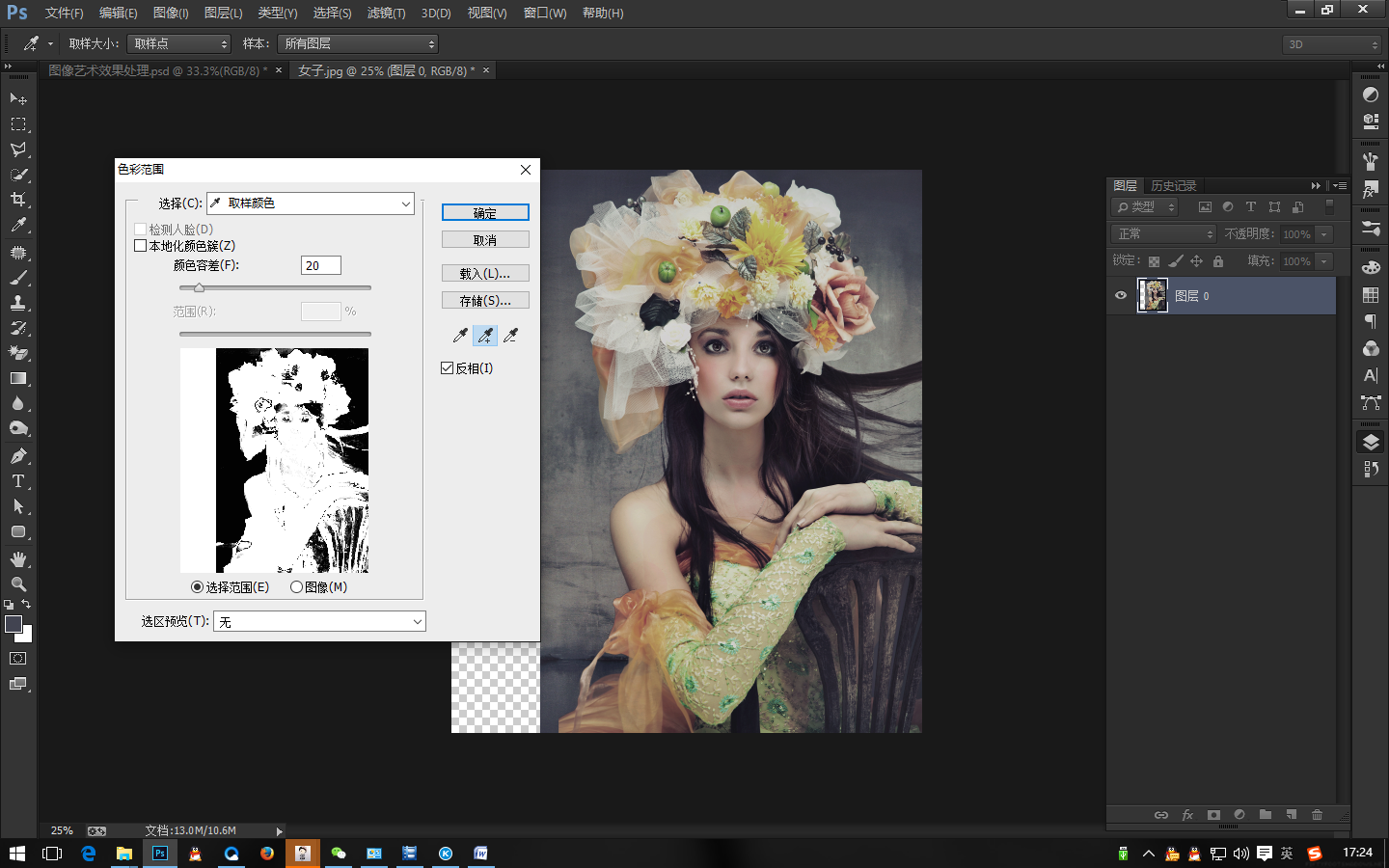Screen dimensions: 1389x868
Task: Click the 颜色容差 slider handle
Action: tap(199, 287)
